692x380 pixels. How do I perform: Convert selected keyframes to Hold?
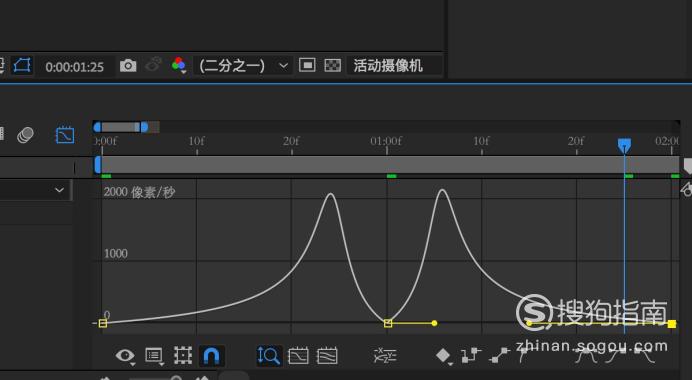coord(471,355)
